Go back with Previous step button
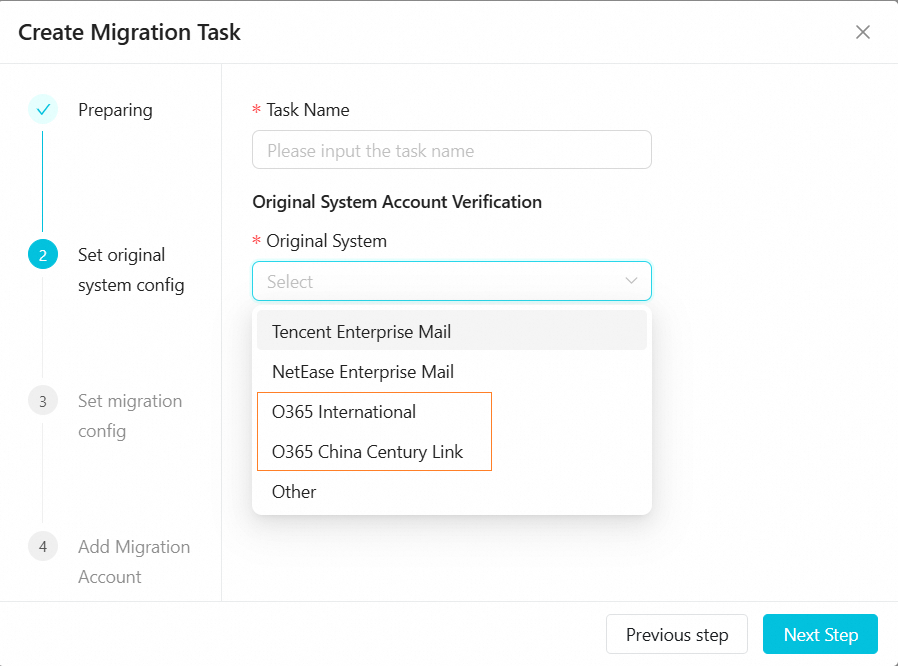This screenshot has height=666, width=898. click(676, 635)
